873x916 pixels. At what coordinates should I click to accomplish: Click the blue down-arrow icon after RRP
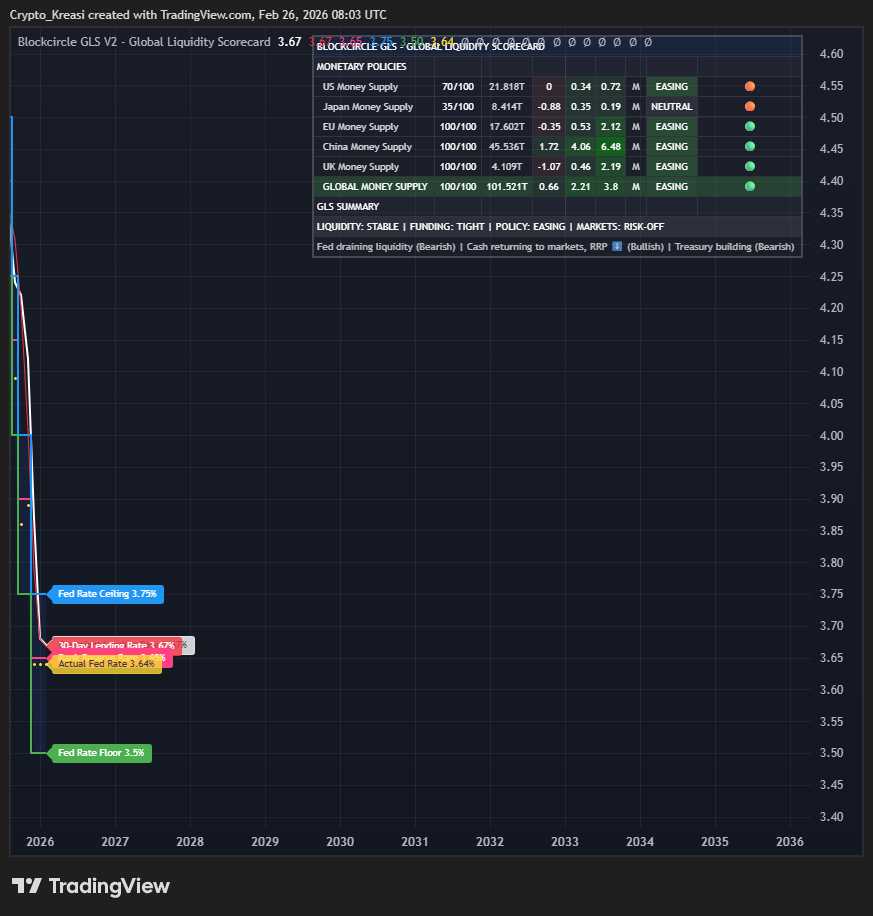coord(617,247)
